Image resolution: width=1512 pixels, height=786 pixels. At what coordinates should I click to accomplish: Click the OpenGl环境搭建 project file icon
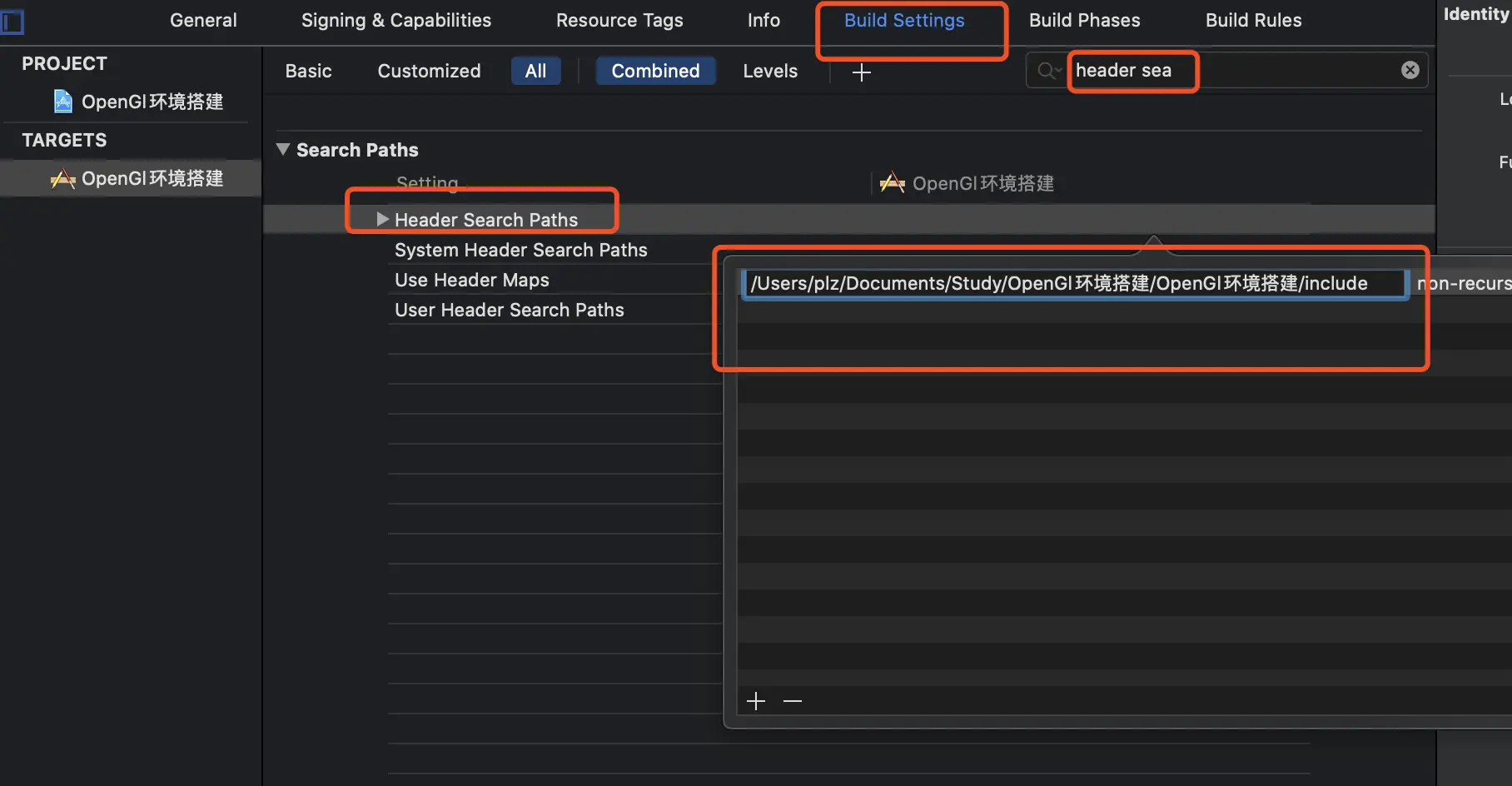pyautogui.click(x=63, y=102)
